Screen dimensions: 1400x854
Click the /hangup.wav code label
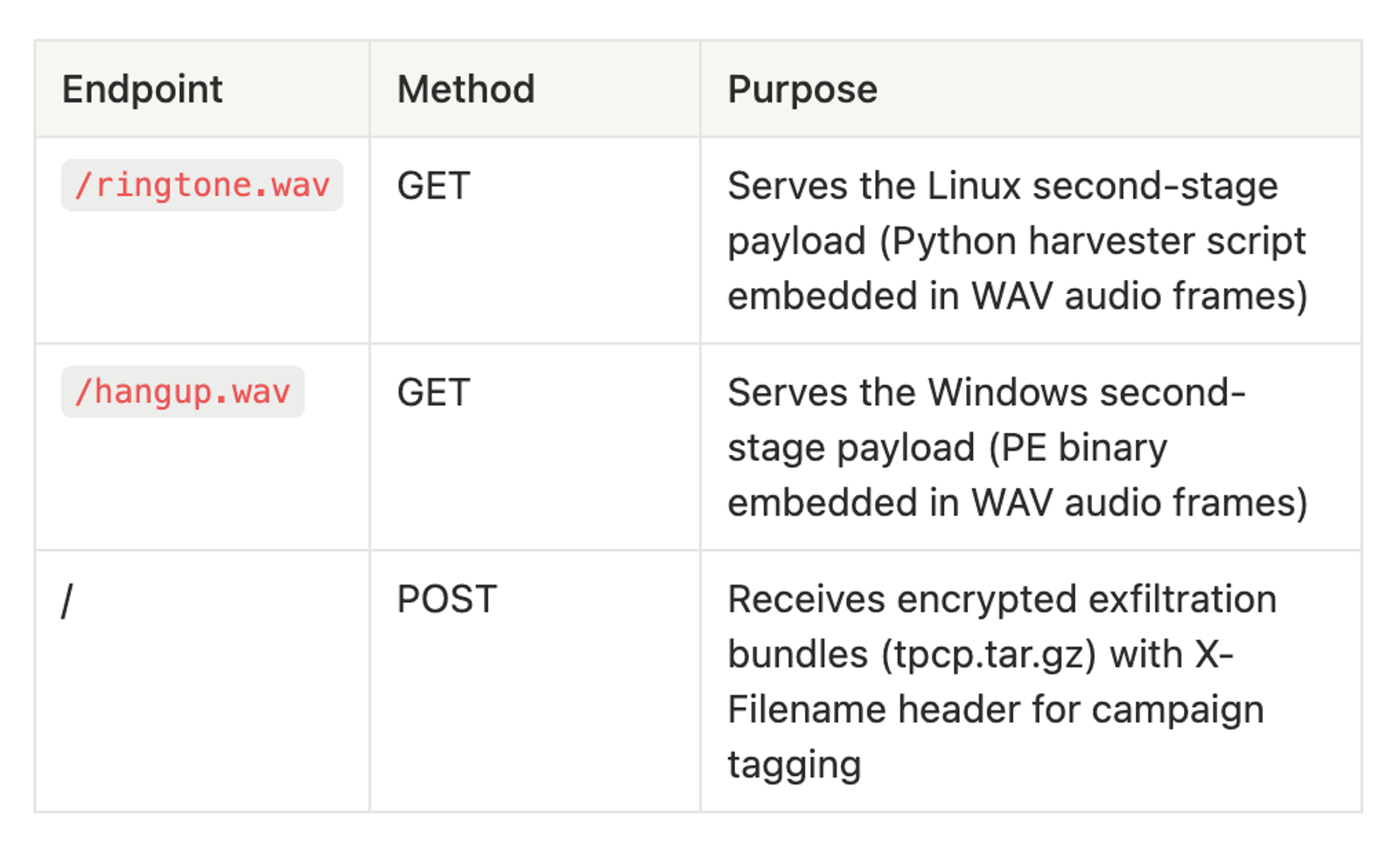(x=183, y=392)
